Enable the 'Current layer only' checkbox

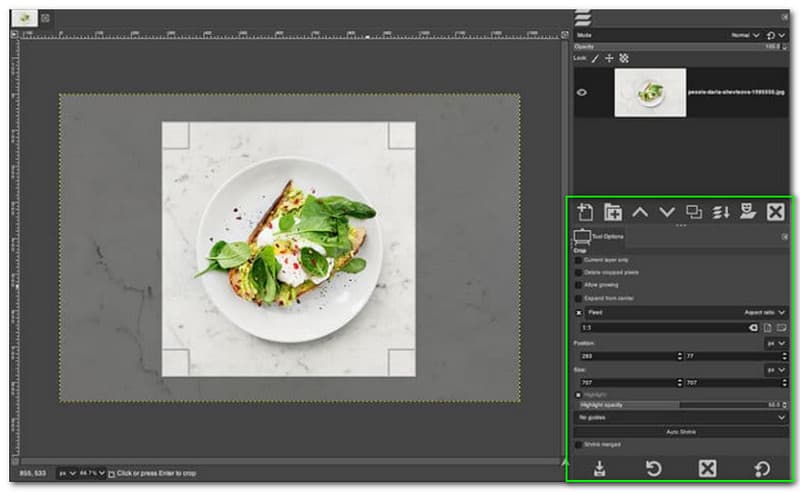tap(578, 260)
